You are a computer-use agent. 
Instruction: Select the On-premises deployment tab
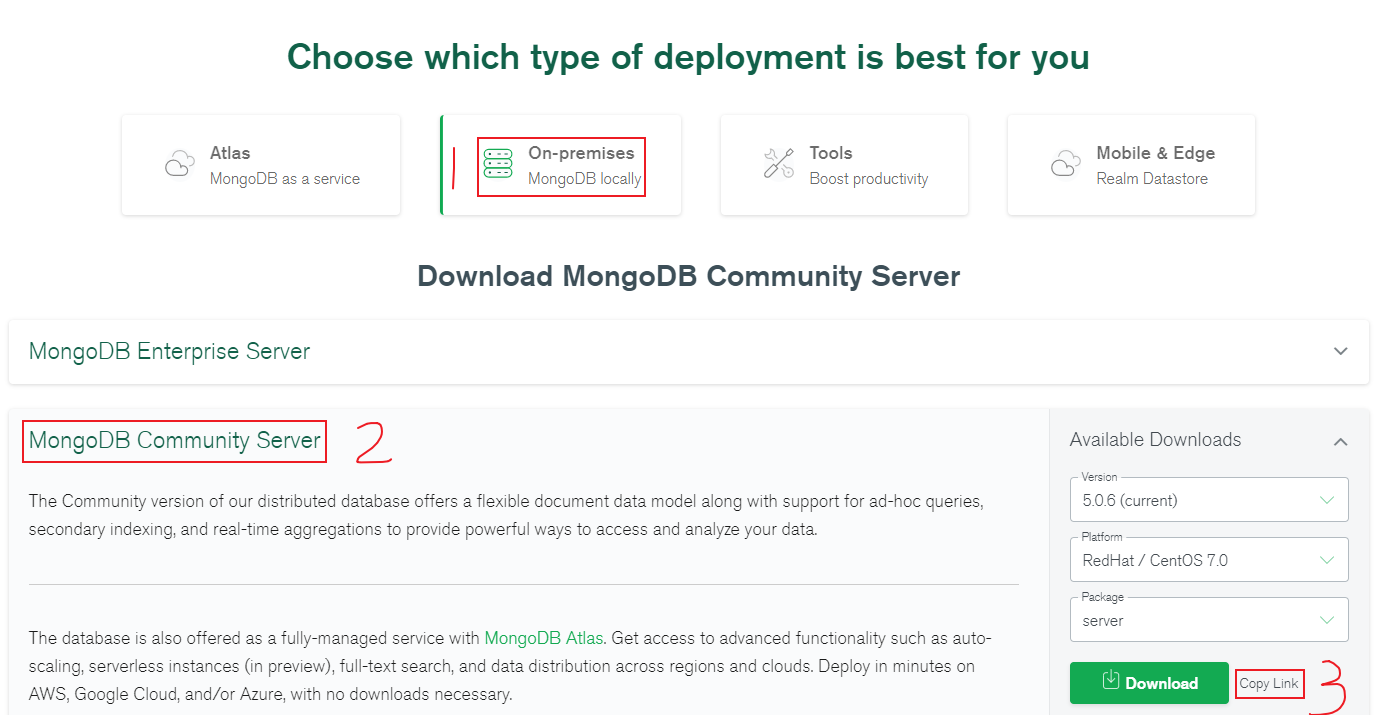click(x=561, y=165)
